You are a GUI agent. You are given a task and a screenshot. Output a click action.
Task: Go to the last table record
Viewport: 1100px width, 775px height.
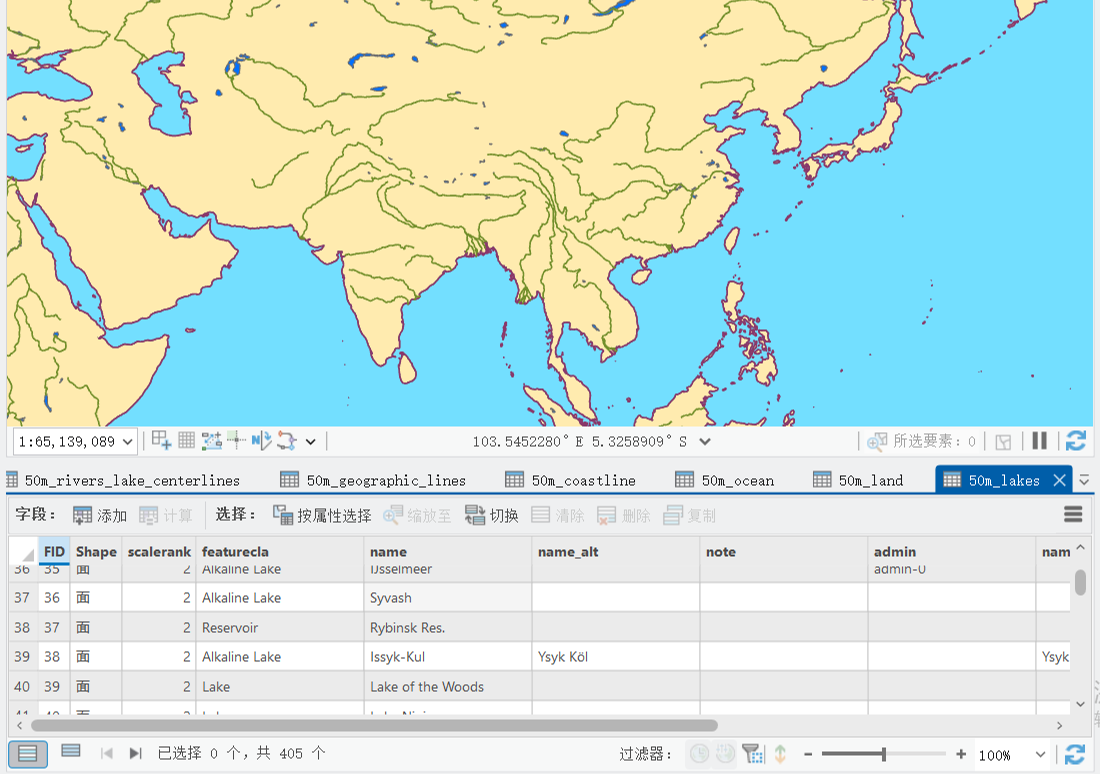(x=135, y=754)
